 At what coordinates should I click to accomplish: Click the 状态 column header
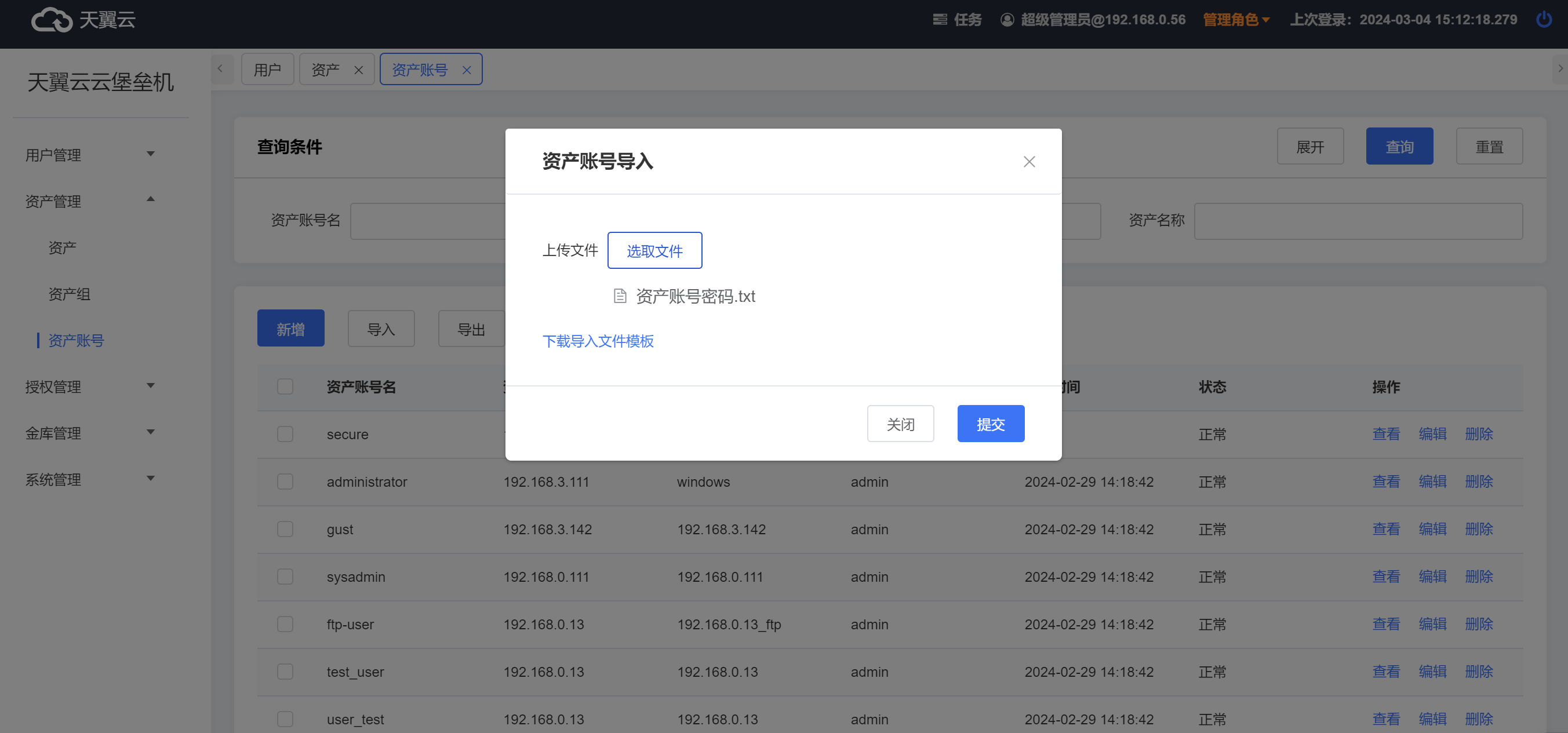pyautogui.click(x=1212, y=387)
